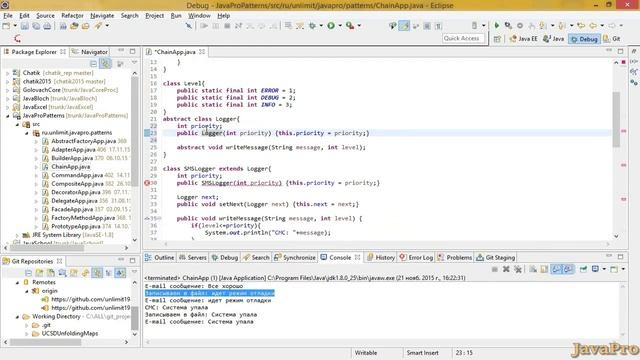Switch to the Error Log tab
The height and width of the screenshot is (360, 640).
tap(416, 258)
